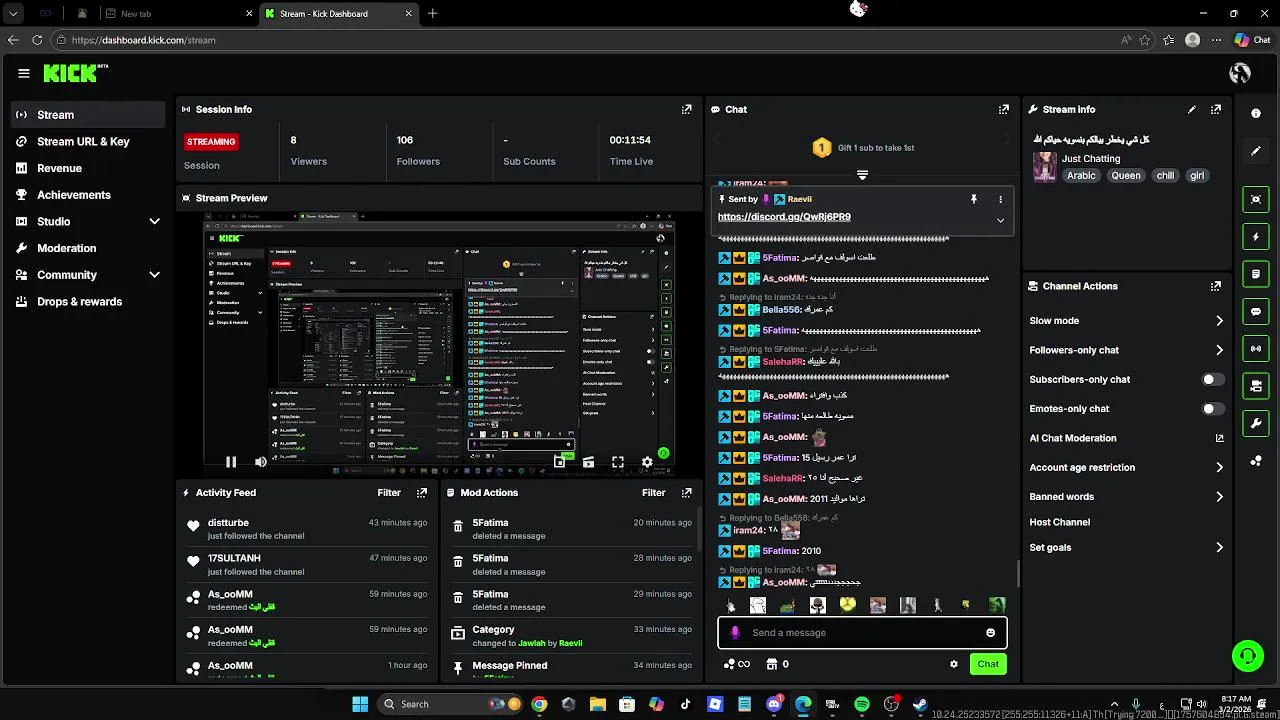This screenshot has height=720, width=1280.
Task: Toggle the wrench widget in right sidebar
Action: click(x=1256, y=424)
